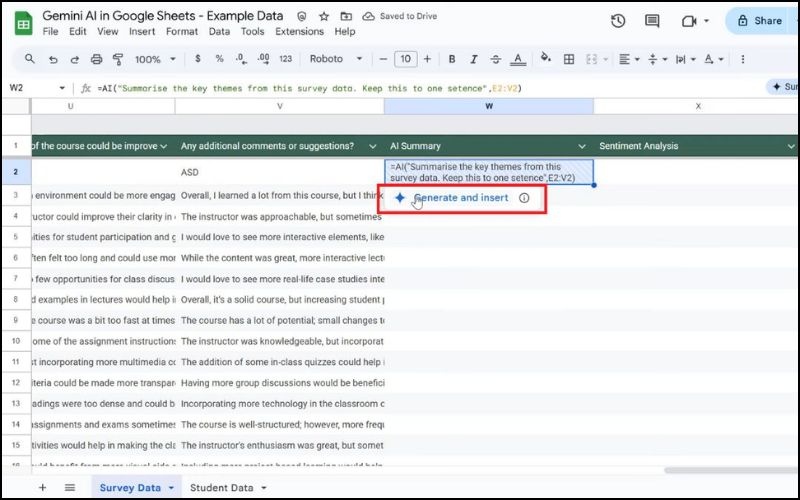
Task: Click the Add new sheet plus icon
Action: (x=42, y=487)
